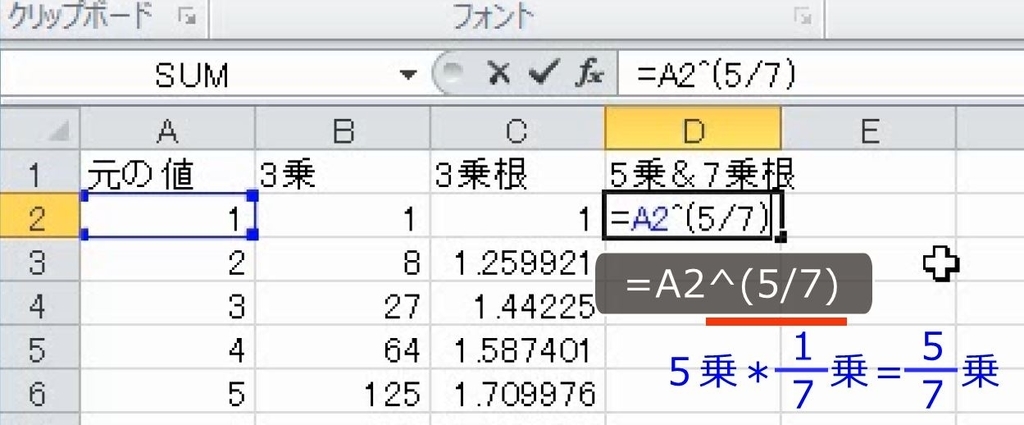Select column D header
This screenshot has width=1024, height=425.
coord(693,129)
